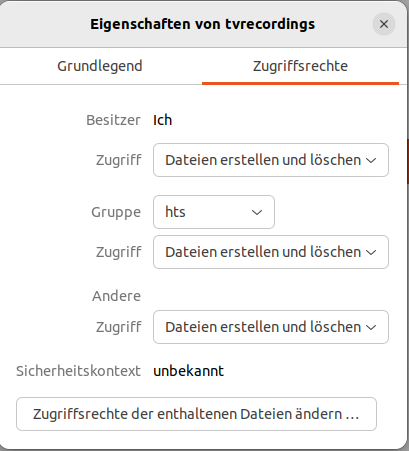Expand the group's Zugriff access dropdown
Viewport: 409px width, 451px height.
point(271,252)
